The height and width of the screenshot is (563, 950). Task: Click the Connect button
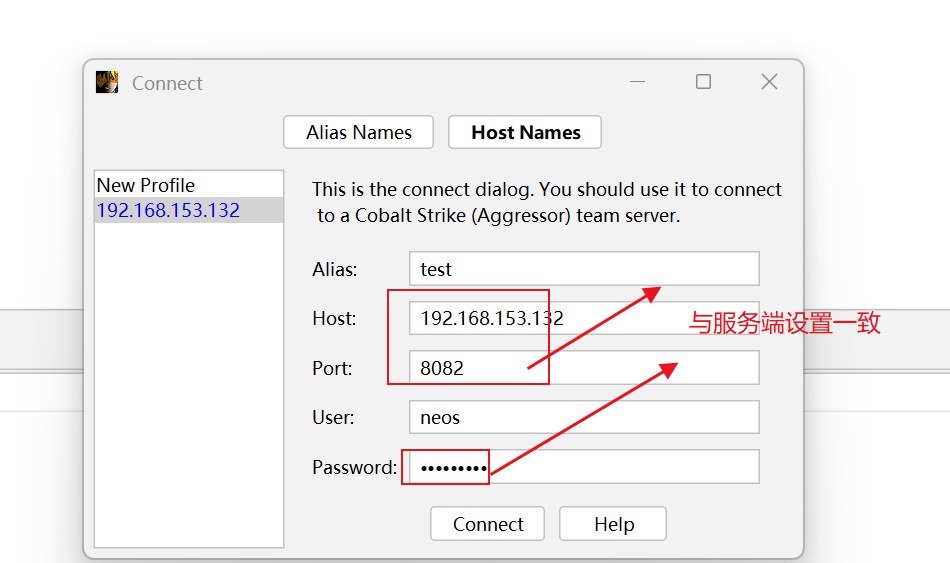point(488,524)
